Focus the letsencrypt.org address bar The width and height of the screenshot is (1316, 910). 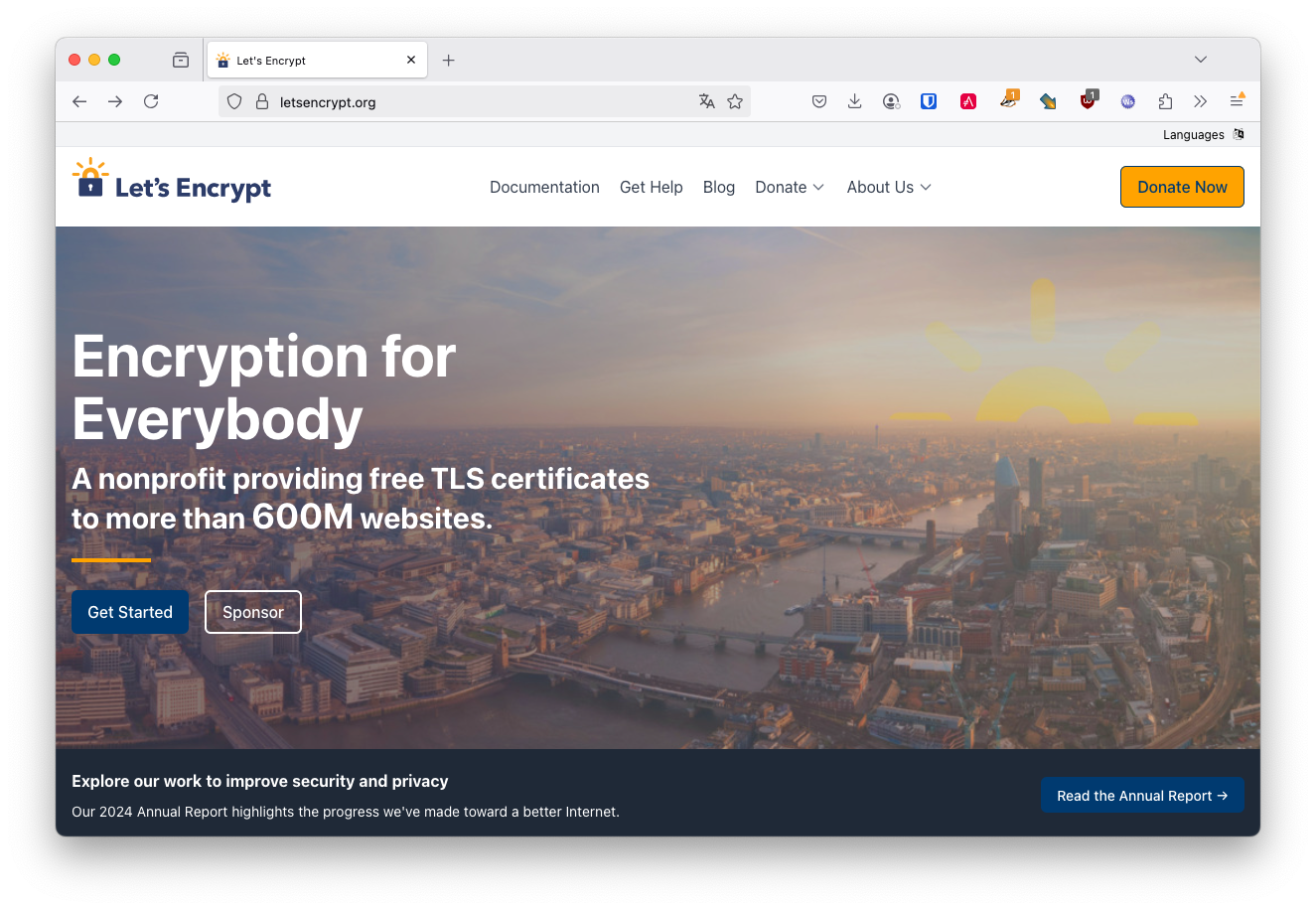click(x=484, y=101)
